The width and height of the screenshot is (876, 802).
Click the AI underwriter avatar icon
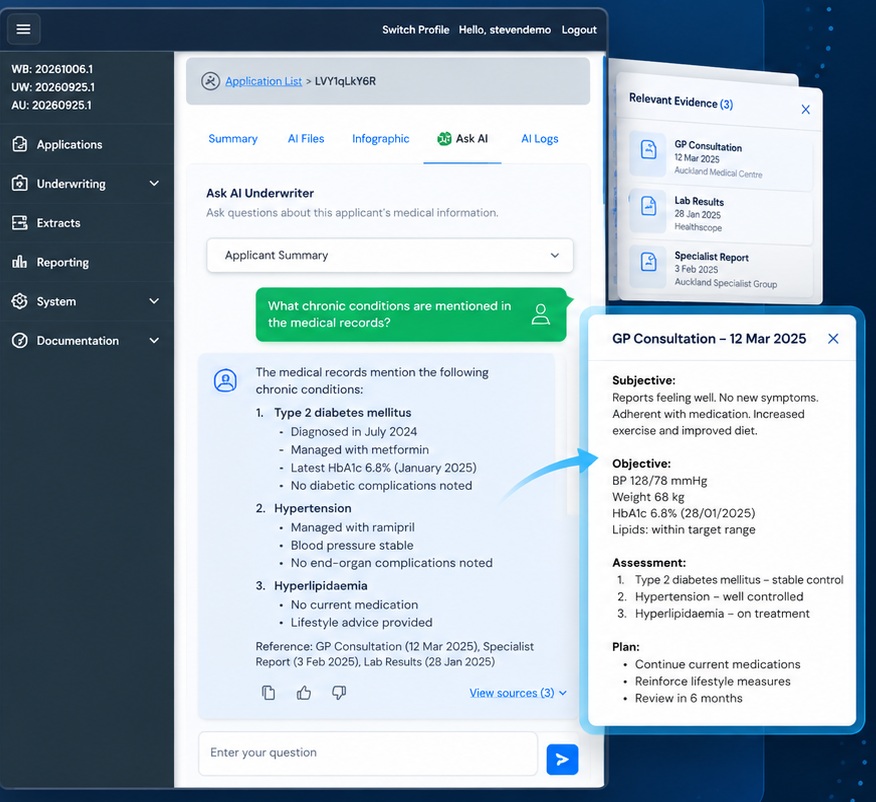[x=225, y=380]
